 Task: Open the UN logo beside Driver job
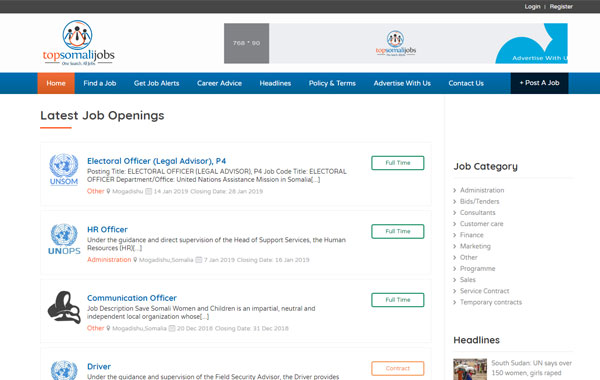64,370
